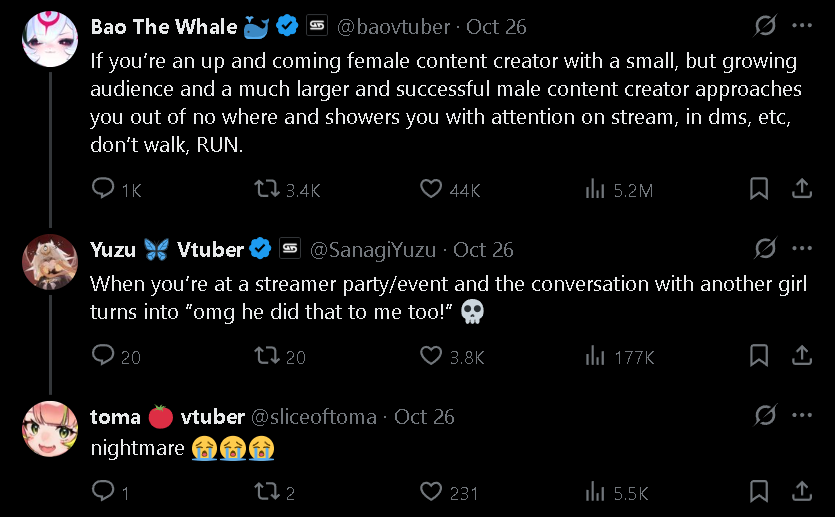Share Bao The Whale's tweet
835x517 pixels.
click(x=801, y=189)
